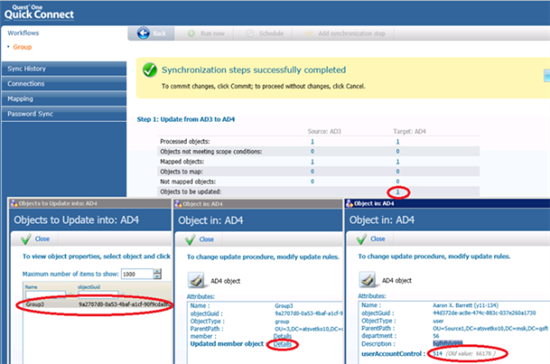
Task: Click the Run now button label
Action: point(212,34)
